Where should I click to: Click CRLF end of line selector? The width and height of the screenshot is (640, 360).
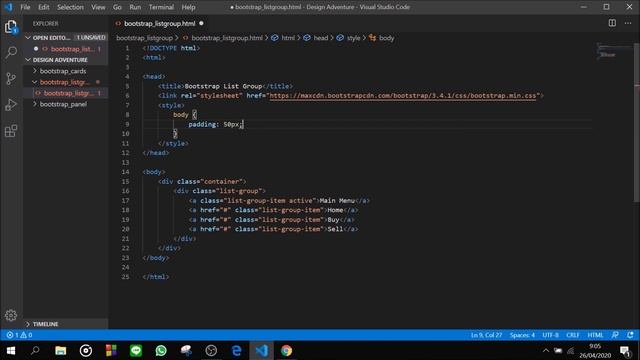[573, 335]
